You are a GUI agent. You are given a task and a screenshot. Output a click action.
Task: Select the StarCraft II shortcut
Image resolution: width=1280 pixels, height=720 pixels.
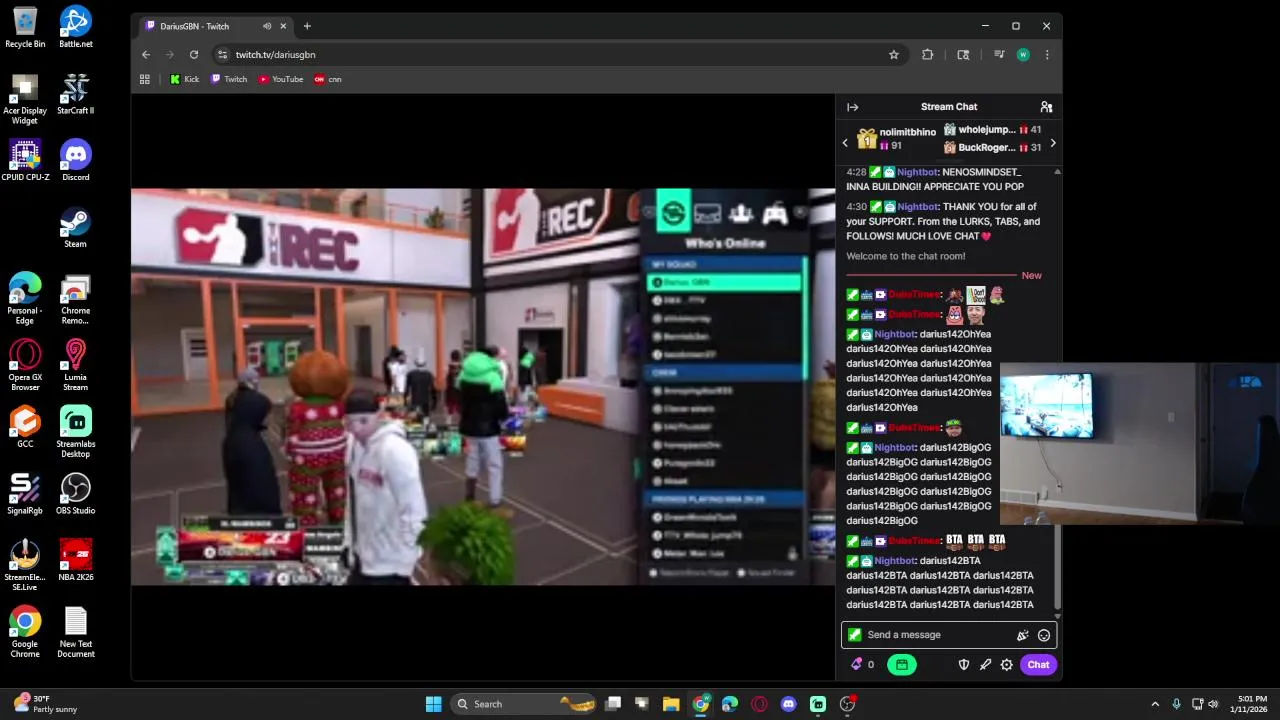(76, 94)
